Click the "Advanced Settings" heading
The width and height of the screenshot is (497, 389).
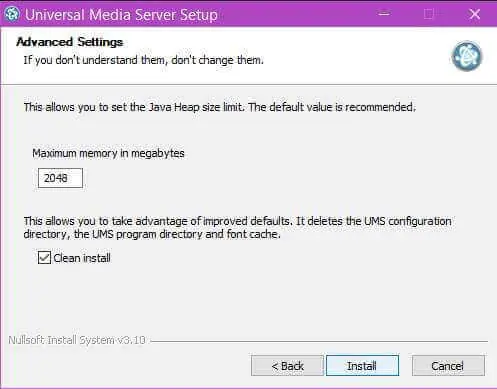click(x=70, y=42)
